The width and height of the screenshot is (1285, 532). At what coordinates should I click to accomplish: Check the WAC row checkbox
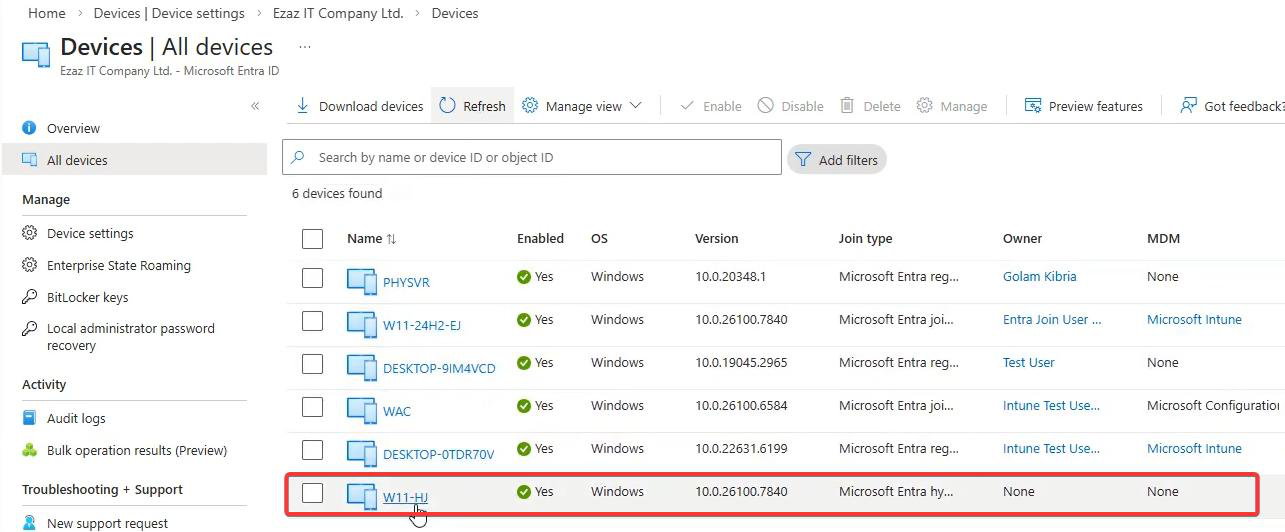pyautogui.click(x=312, y=406)
